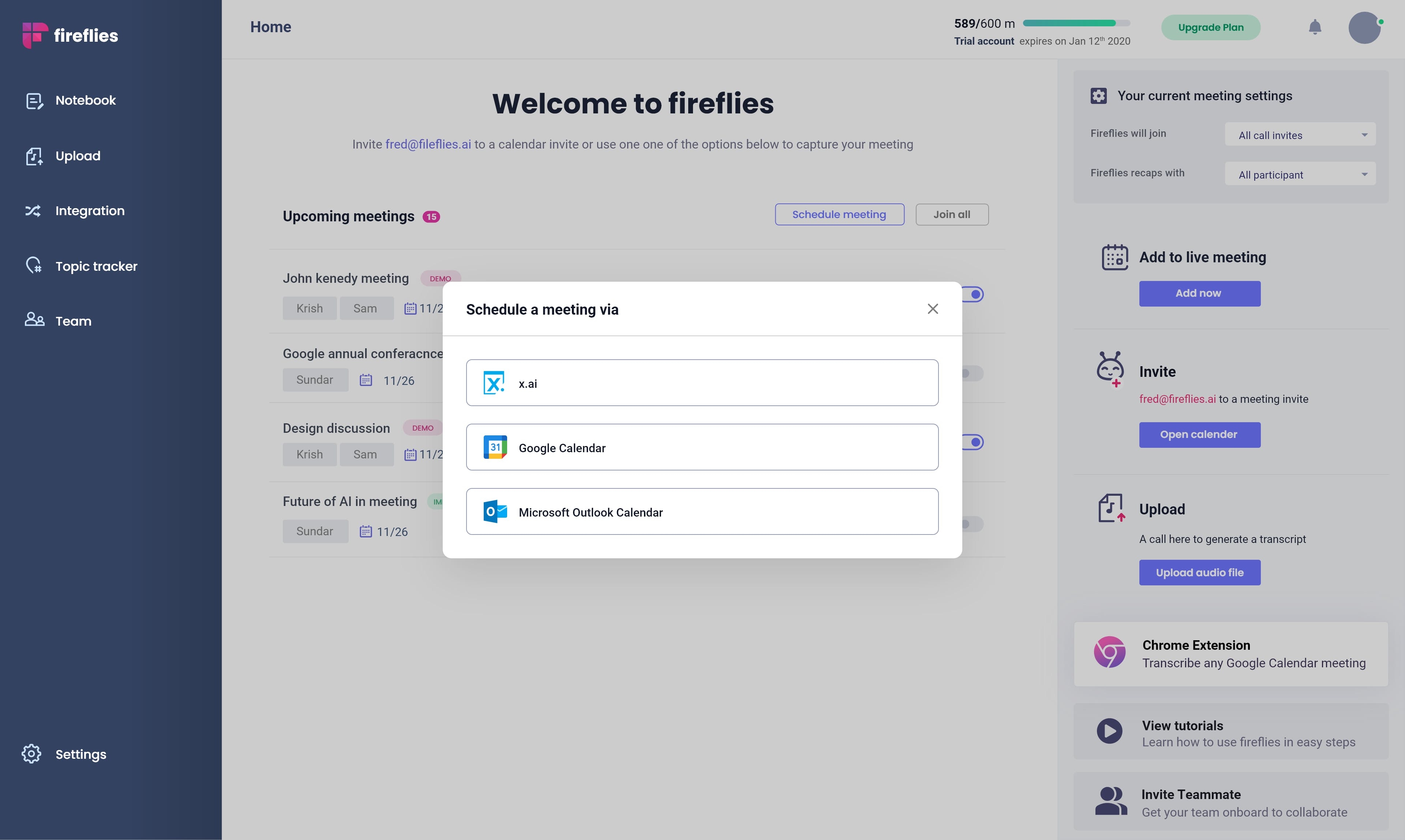Click the Chrome Extension icon

coord(1109,652)
